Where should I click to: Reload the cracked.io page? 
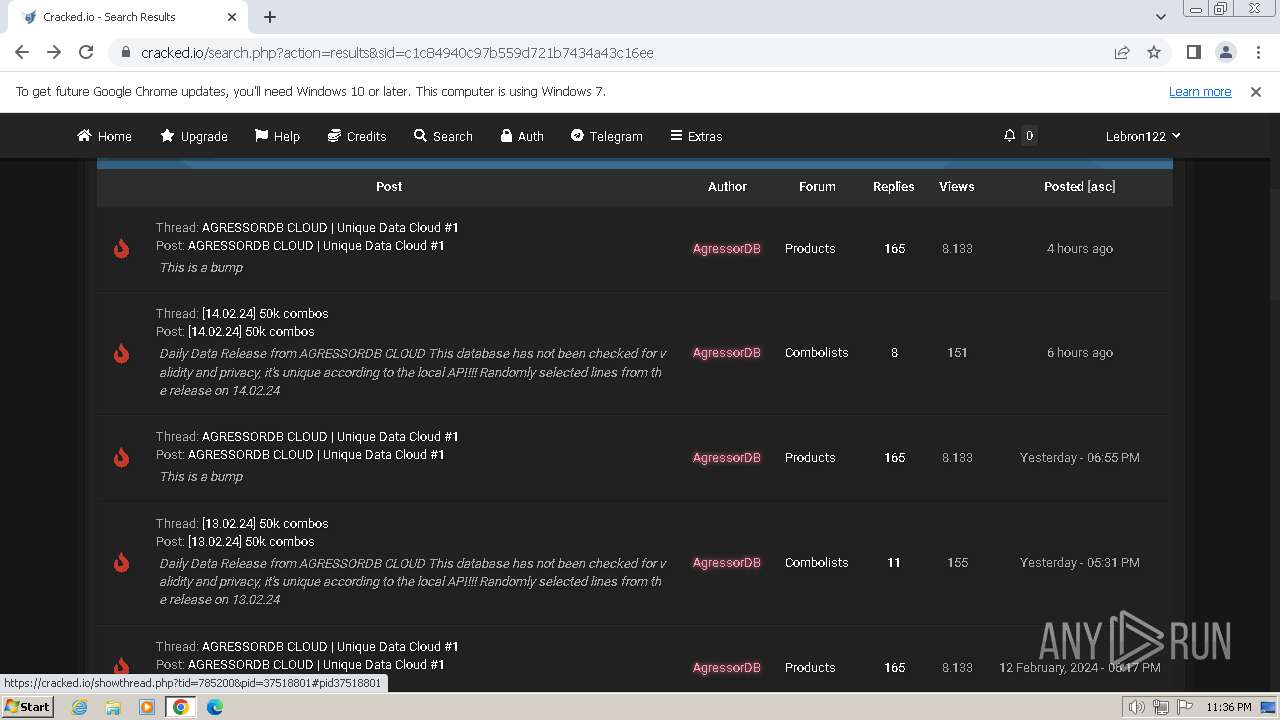(86, 52)
